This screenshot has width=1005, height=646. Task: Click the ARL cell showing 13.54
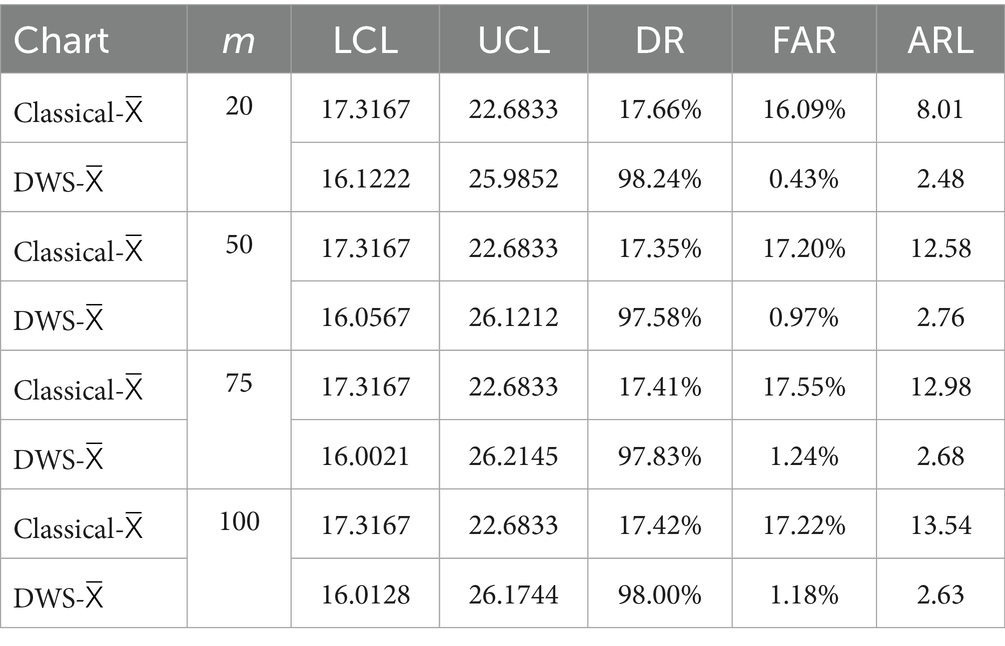[939, 525]
